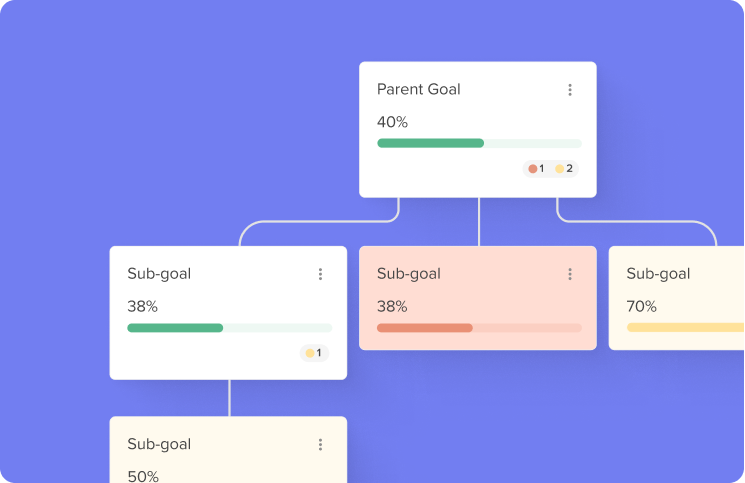This screenshot has height=483, width=745.
Task: Click the connector line below the white Sub-goal
Action: coord(229,398)
